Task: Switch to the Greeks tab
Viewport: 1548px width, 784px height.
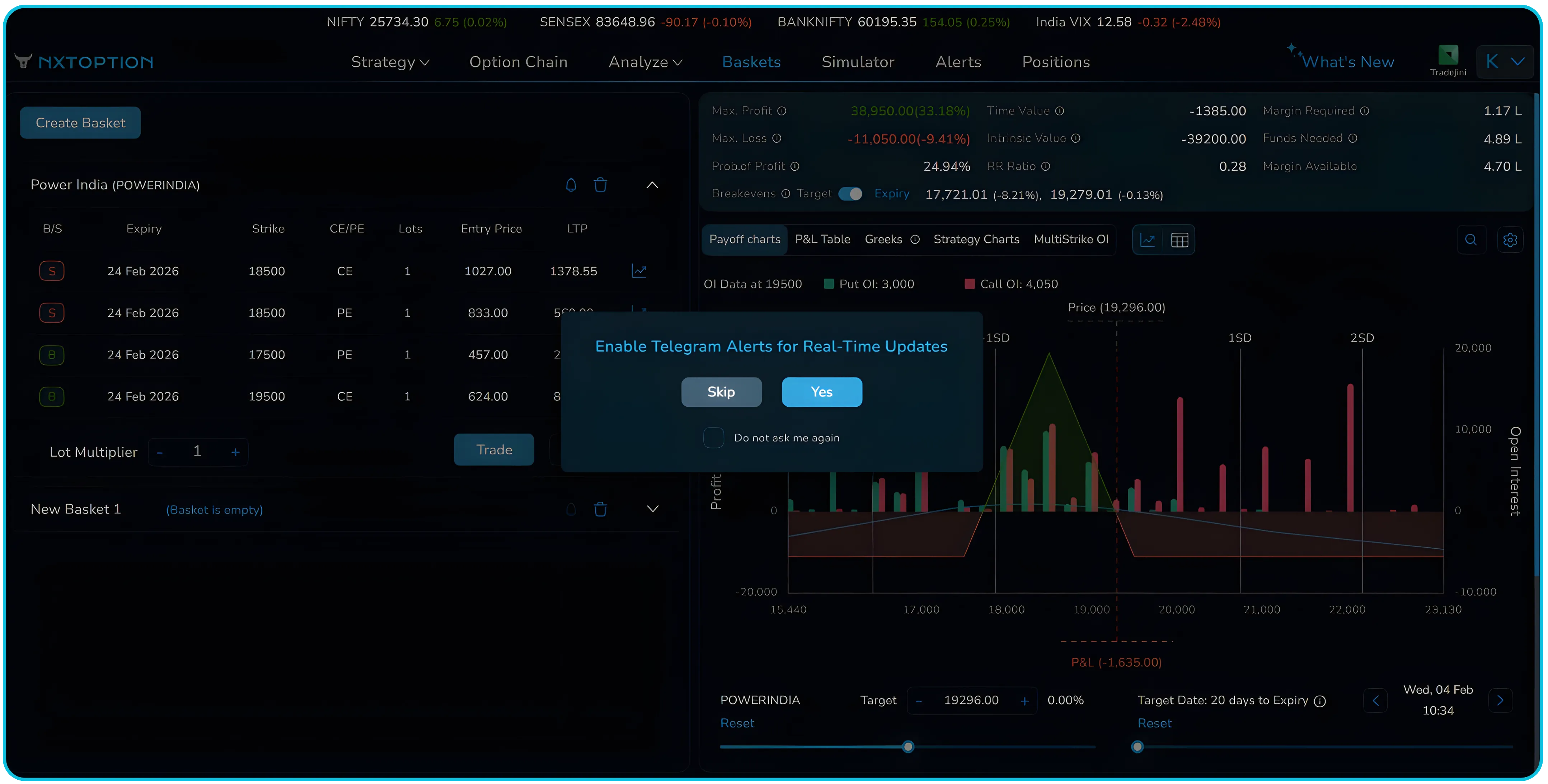Action: click(883, 239)
